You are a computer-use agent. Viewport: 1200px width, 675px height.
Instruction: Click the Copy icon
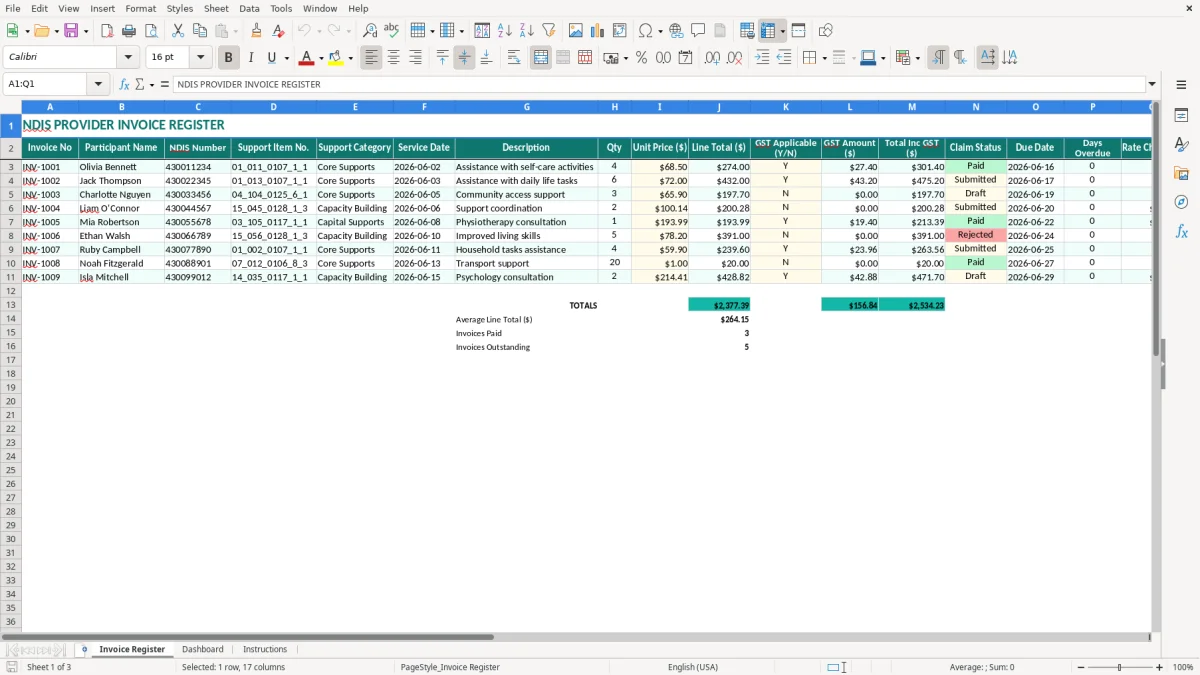point(199,31)
